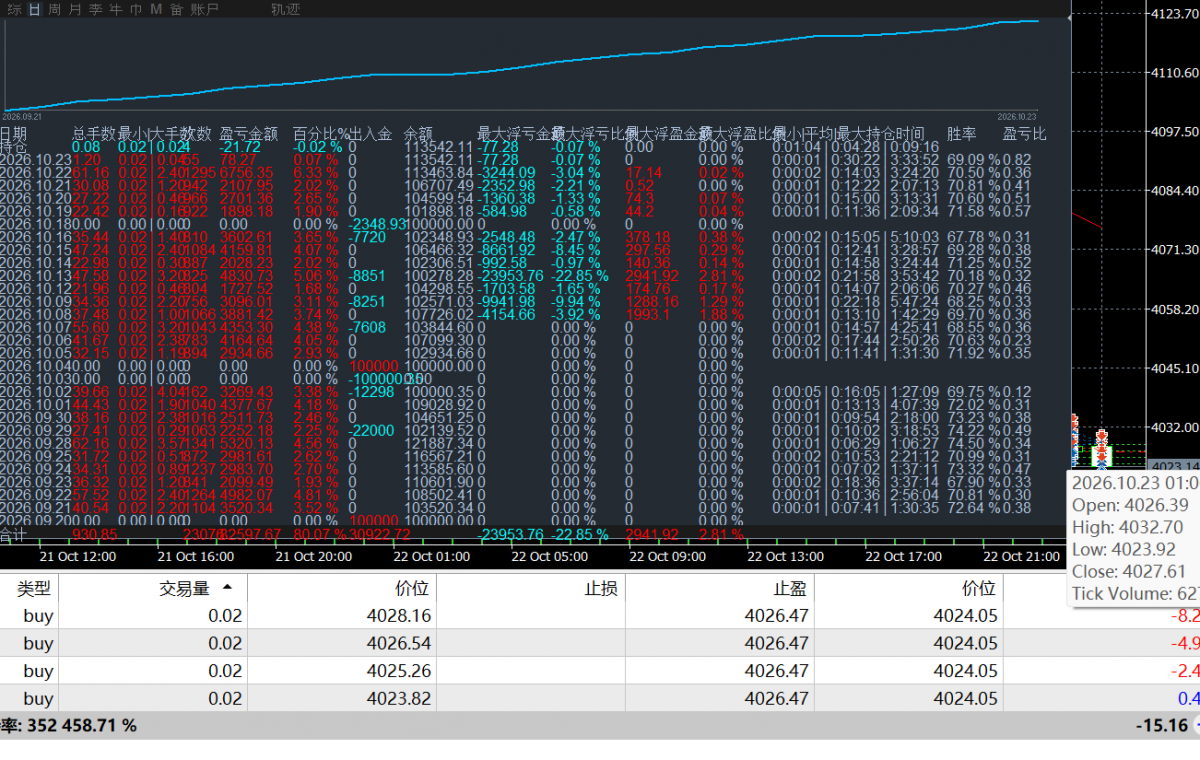Image resolution: width=1200 pixels, height=760 pixels.
Task: Select the M tab in the top bar
Action: click(156, 9)
